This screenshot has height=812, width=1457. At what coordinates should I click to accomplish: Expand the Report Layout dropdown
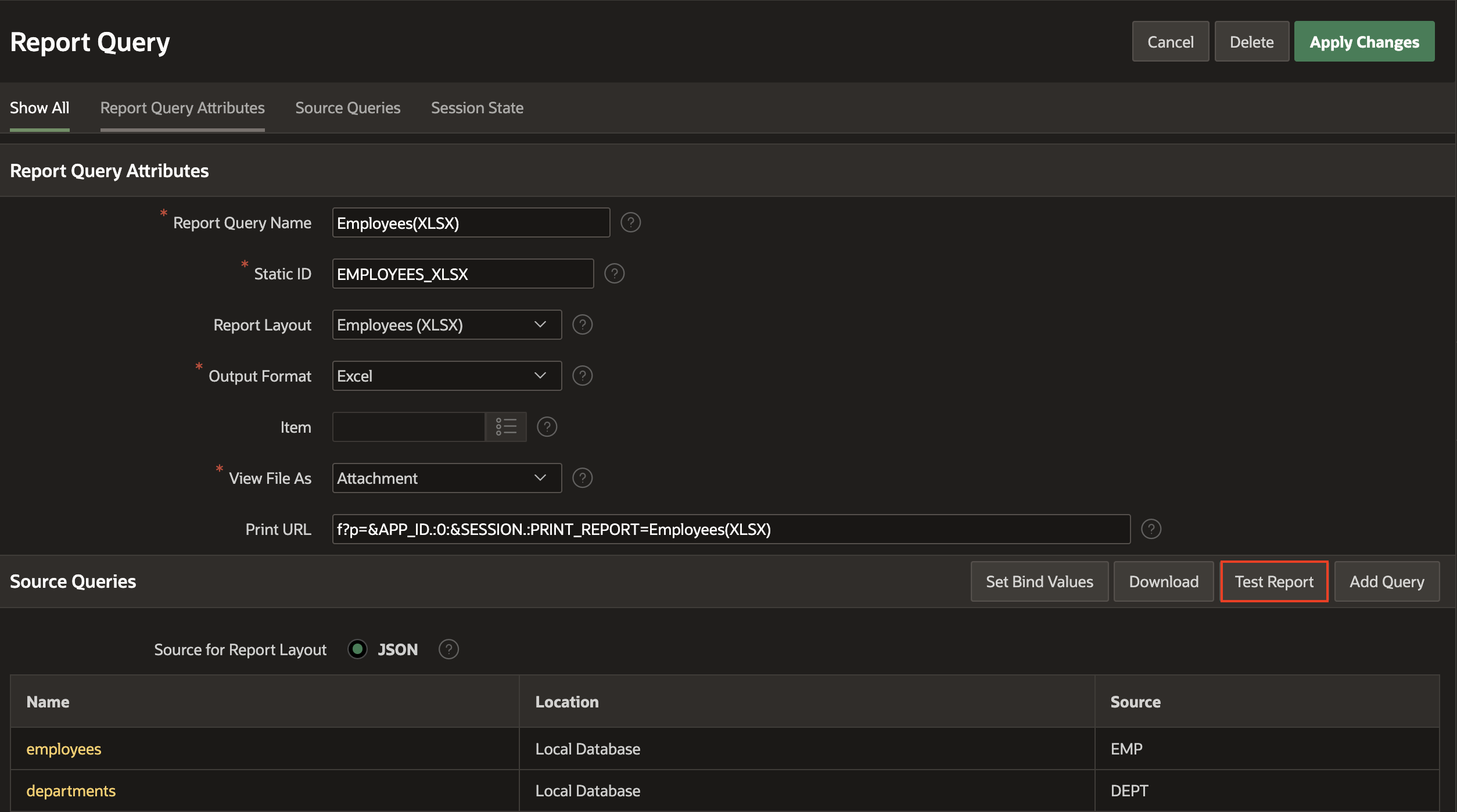click(446, 325)
